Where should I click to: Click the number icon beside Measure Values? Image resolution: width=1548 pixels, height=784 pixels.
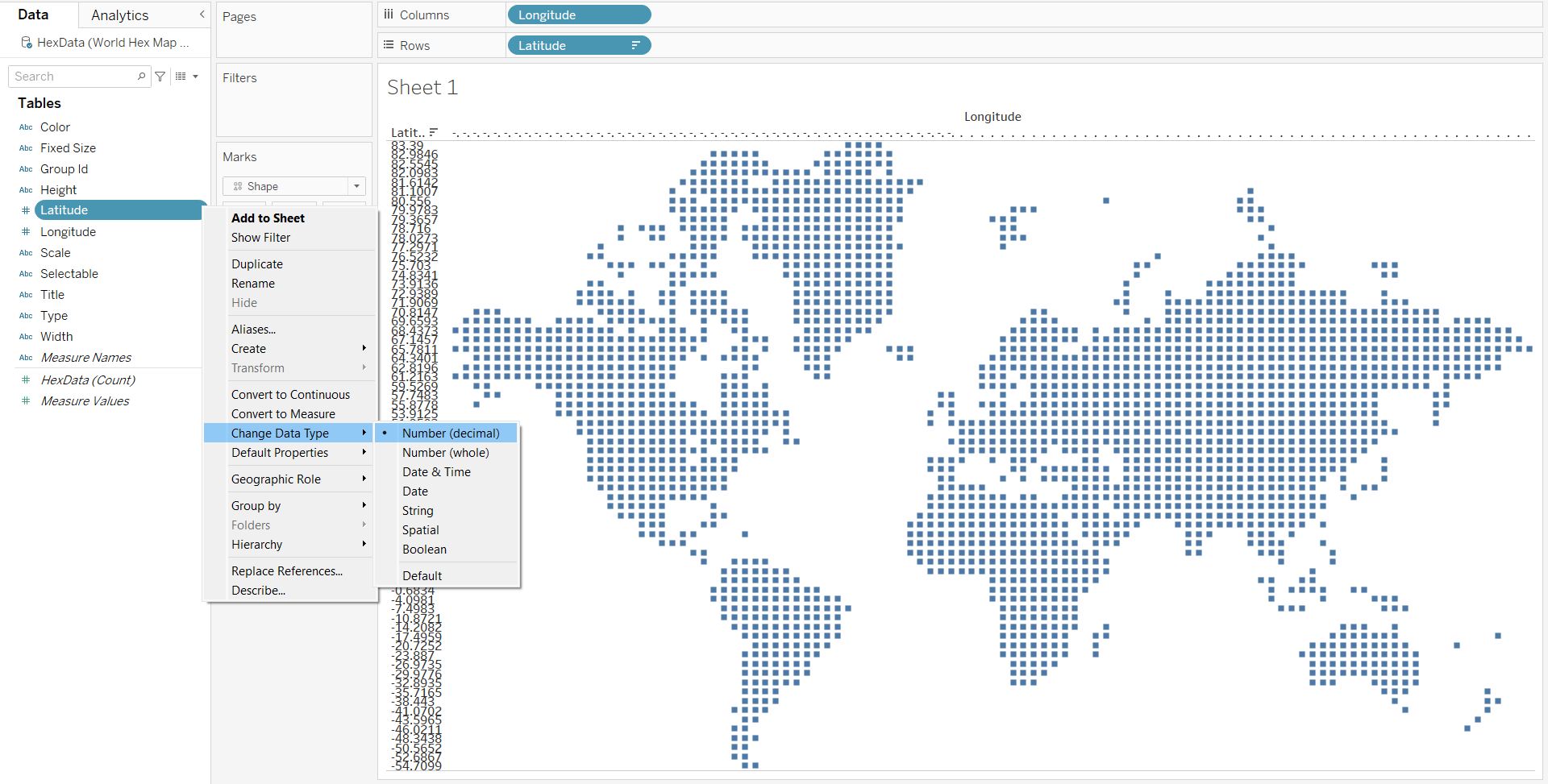pos(26,401)
